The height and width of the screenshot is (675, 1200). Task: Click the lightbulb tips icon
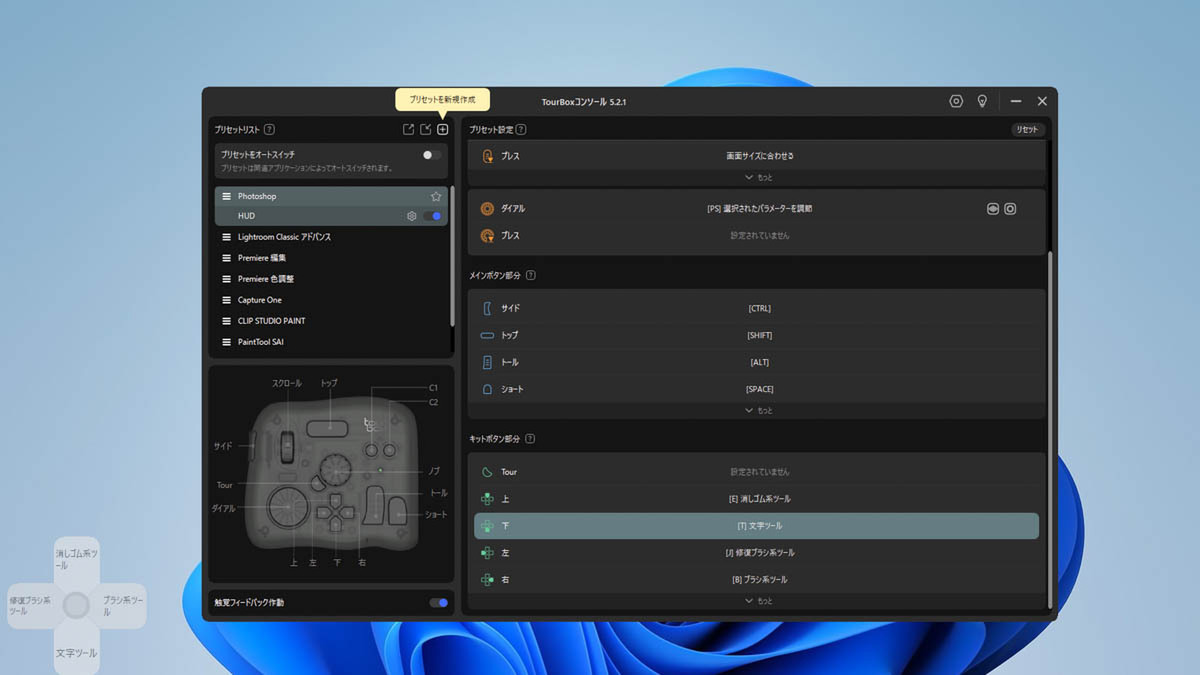click(982, 102)
